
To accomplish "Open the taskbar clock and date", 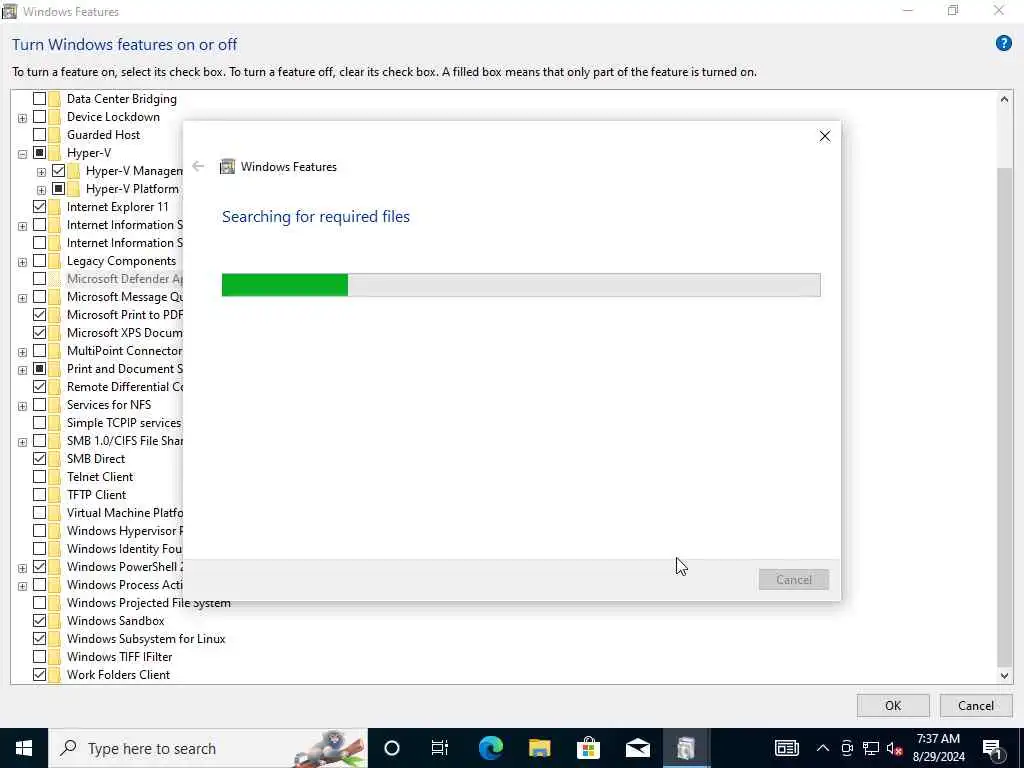I will (x=938, y=748).
